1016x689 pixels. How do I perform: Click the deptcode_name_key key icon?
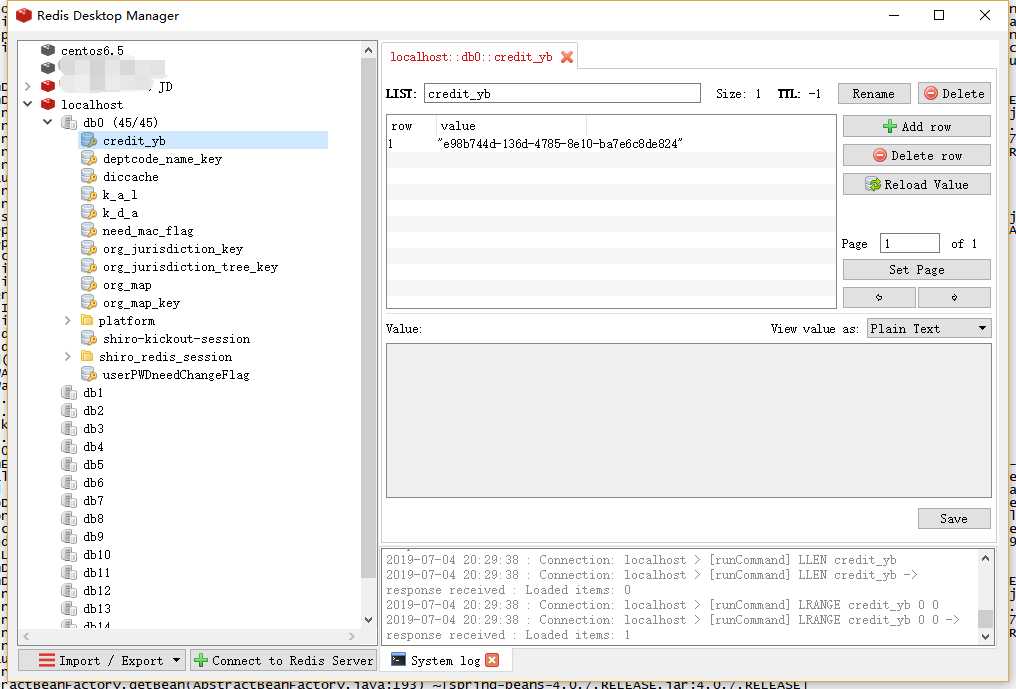point(89,159)
